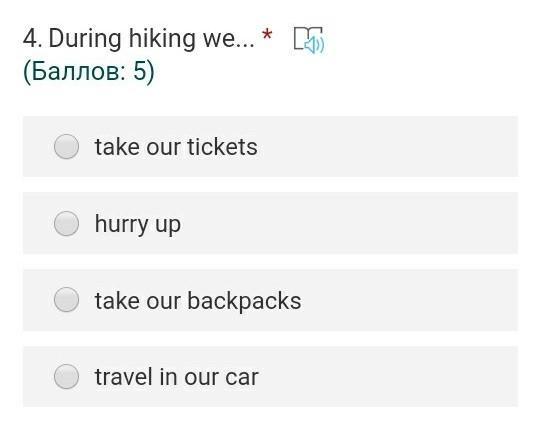
Task: Click empty space in the 'take our tickets' row
Action: click(386, 147)
